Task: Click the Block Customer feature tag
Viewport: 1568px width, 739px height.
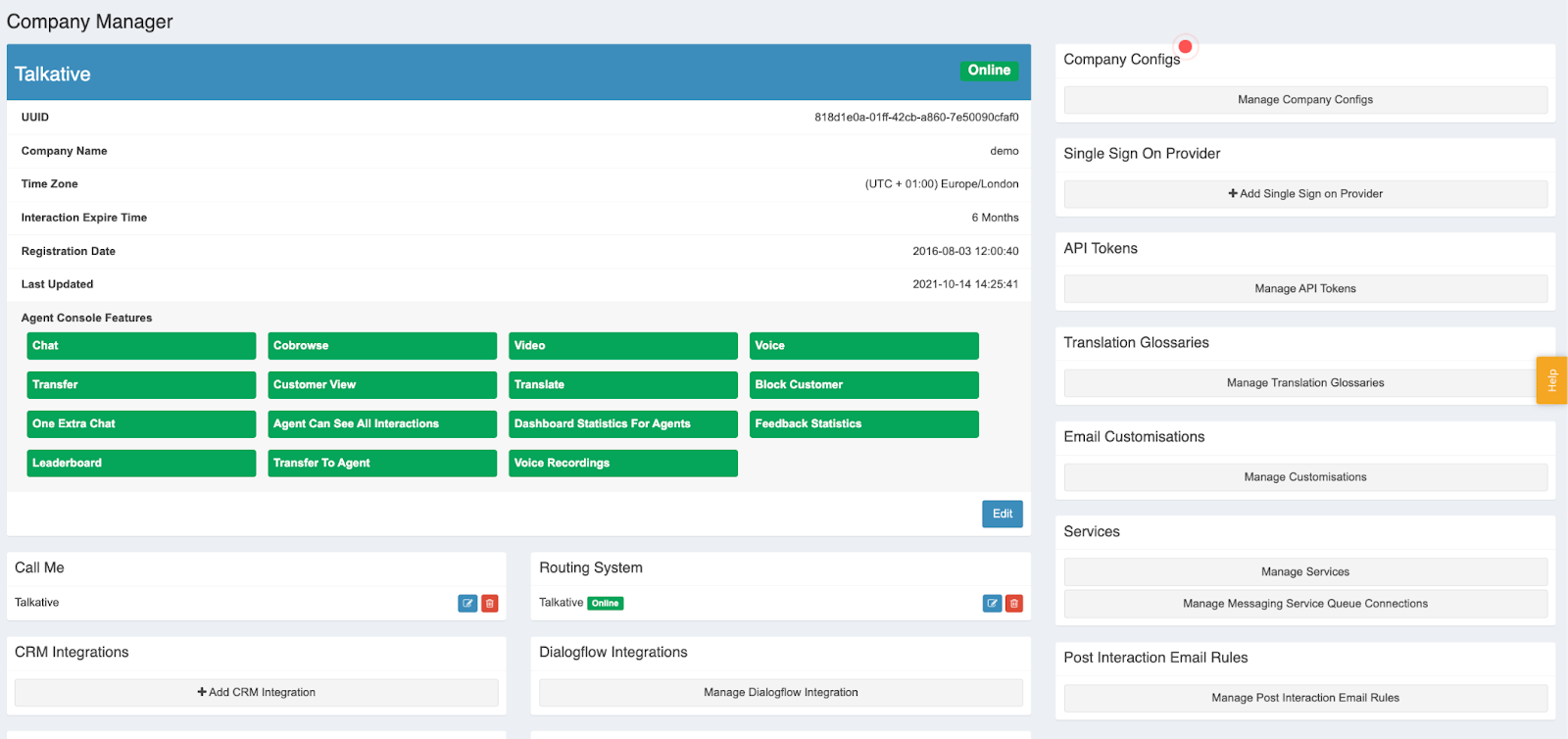Action: [x=864, y=385]
